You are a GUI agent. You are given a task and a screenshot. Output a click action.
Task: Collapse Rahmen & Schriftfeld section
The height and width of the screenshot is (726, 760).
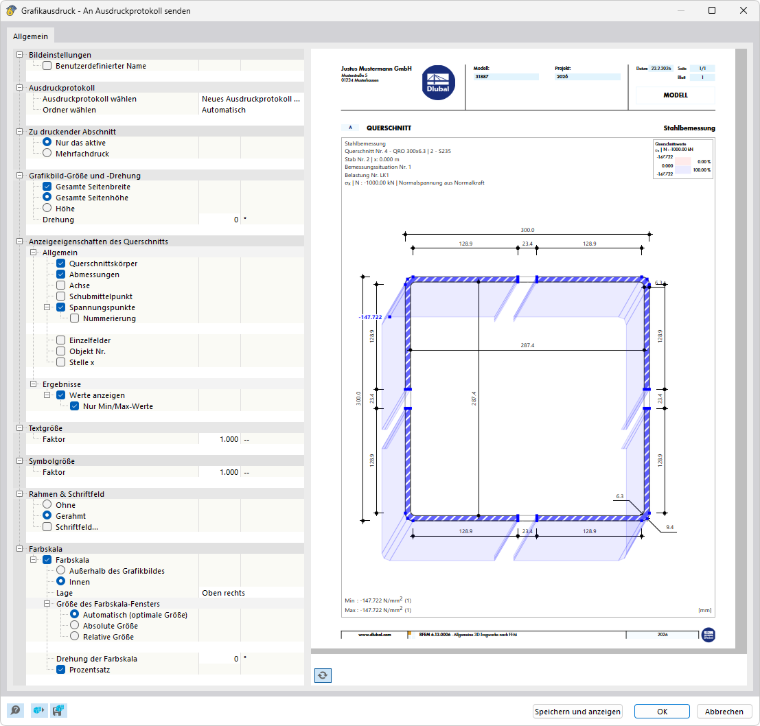point(19,494)
